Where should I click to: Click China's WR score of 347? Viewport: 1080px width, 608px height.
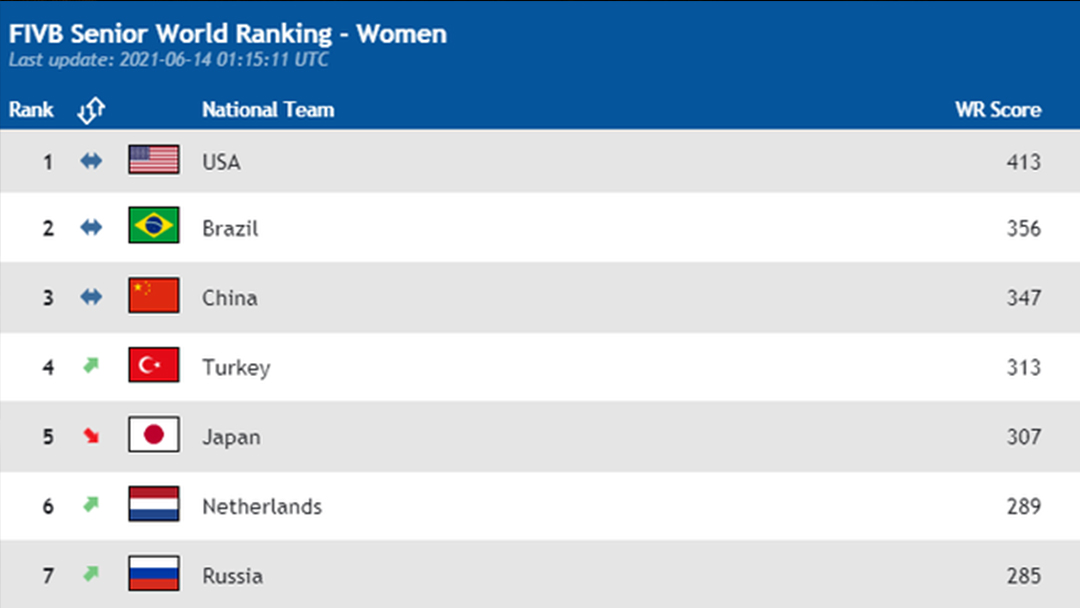[1023, 297]
